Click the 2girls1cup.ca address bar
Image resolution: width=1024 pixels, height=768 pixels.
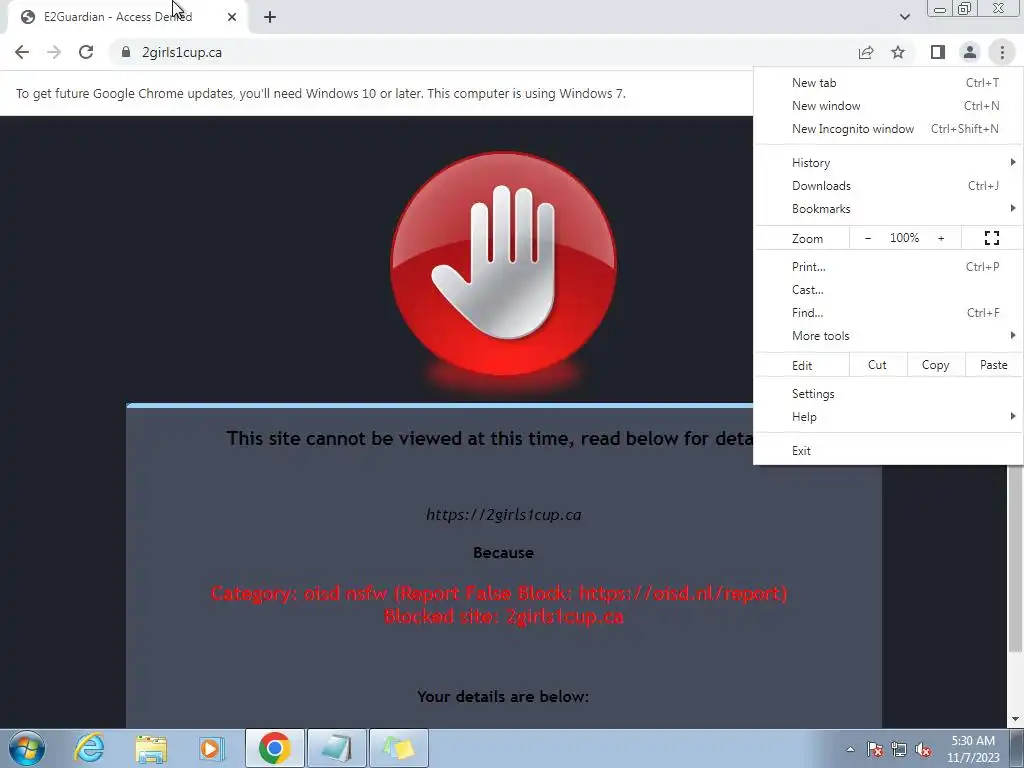pyautogui.click(x=480, y=52)
